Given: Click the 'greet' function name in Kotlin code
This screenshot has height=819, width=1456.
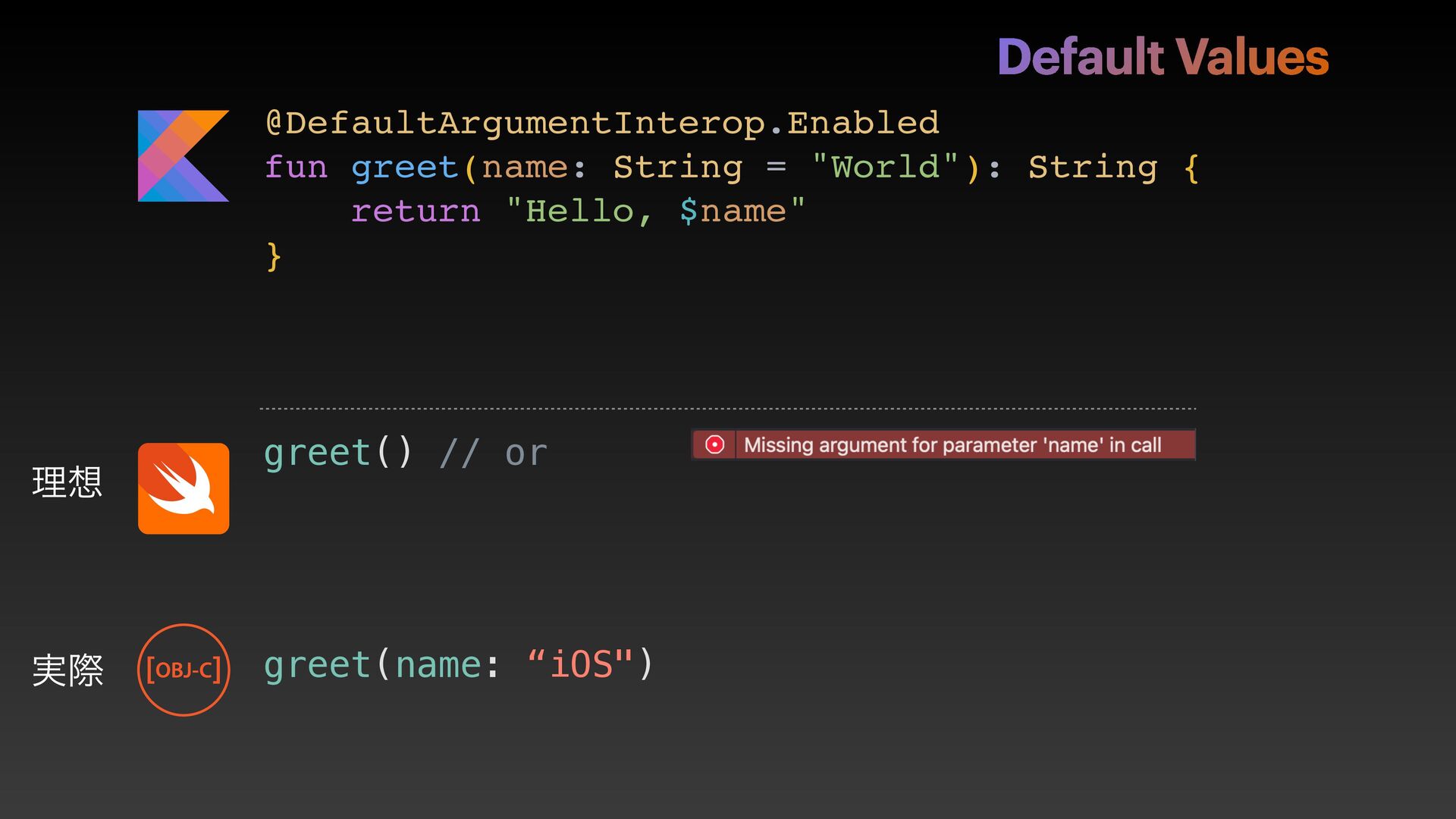Looking at the screenshot, I should click(404, 167).
